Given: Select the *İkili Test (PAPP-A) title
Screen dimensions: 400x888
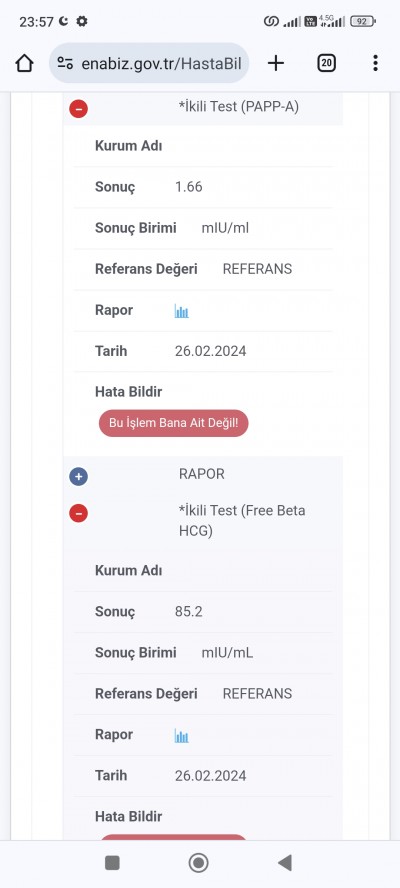Looking at the screenshot, I should point(239,107).
